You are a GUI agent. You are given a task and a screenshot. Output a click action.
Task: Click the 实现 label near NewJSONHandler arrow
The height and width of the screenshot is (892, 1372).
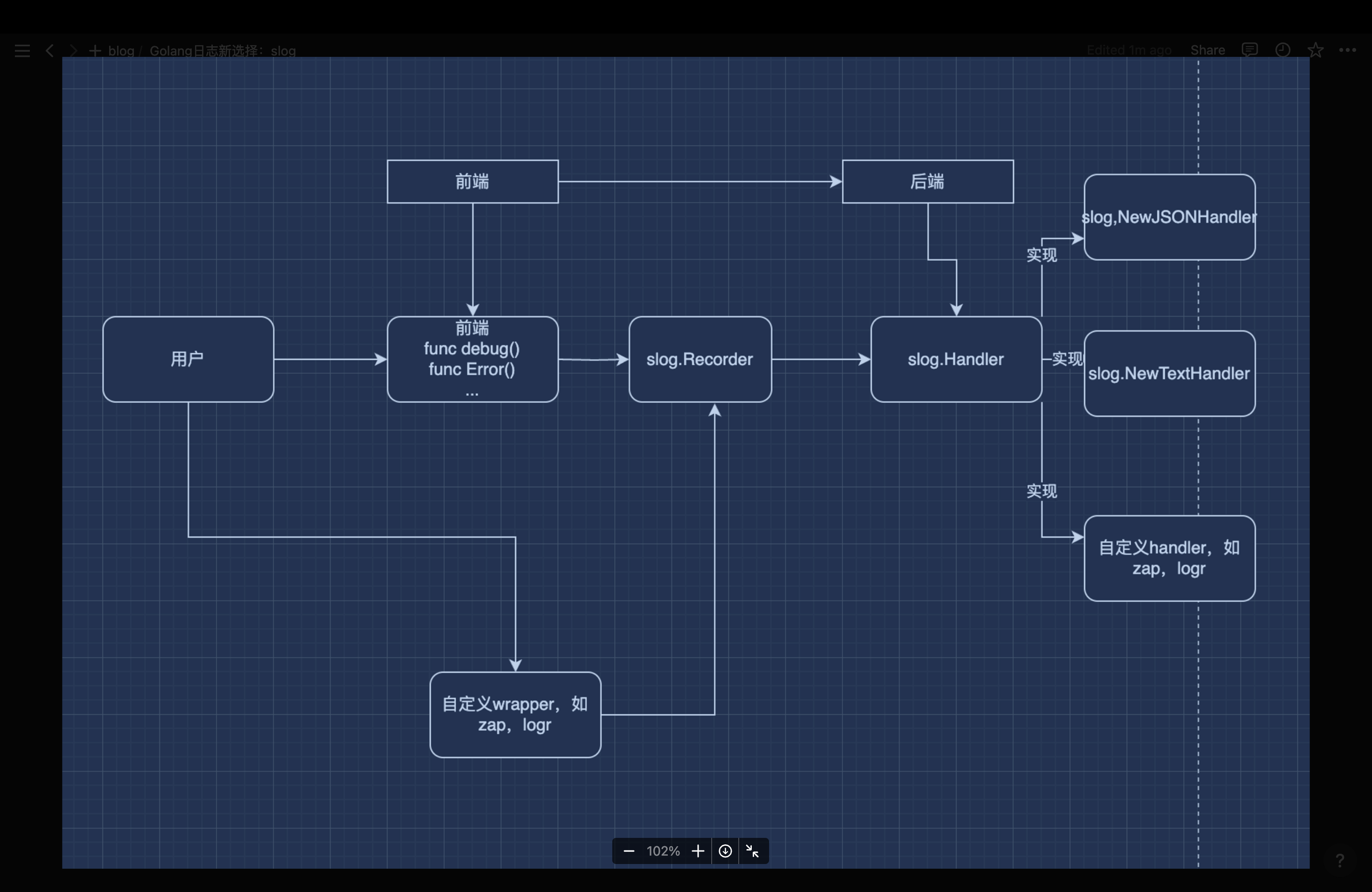(1042, 255)
